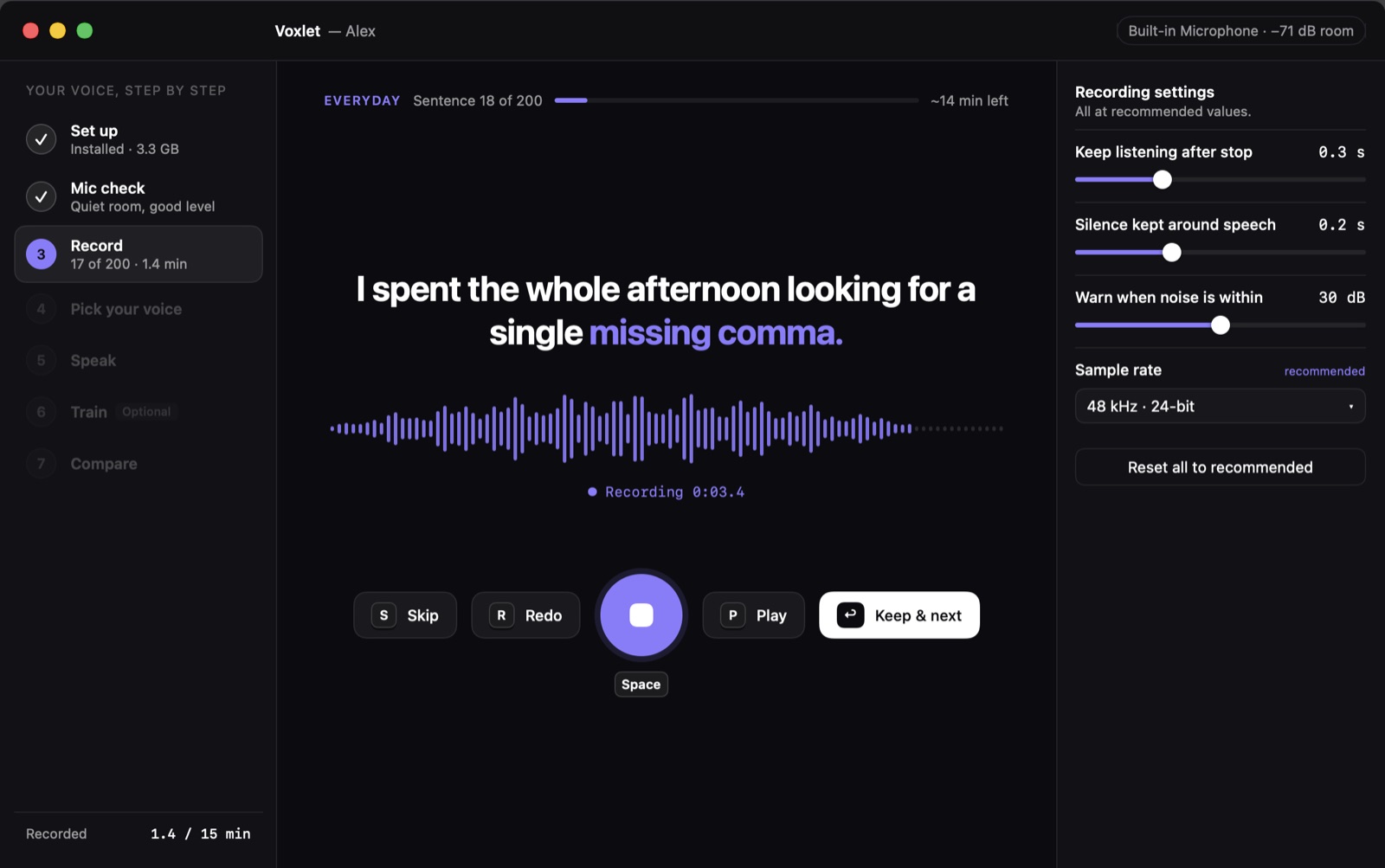Click the Mic check step checkmark icon
The image size is (1385, 868).
41,196
